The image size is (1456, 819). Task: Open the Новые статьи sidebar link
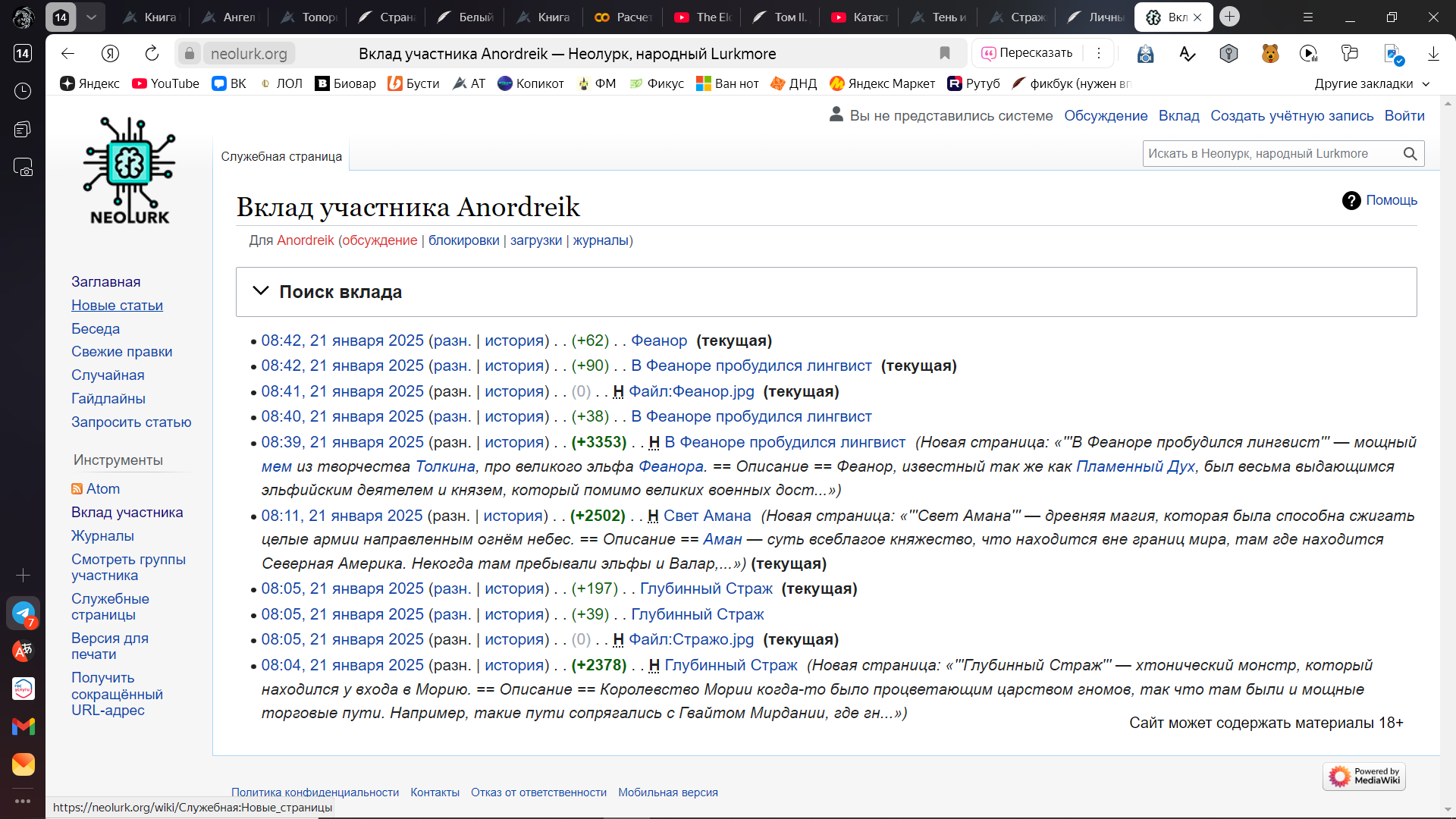point(117,305)
